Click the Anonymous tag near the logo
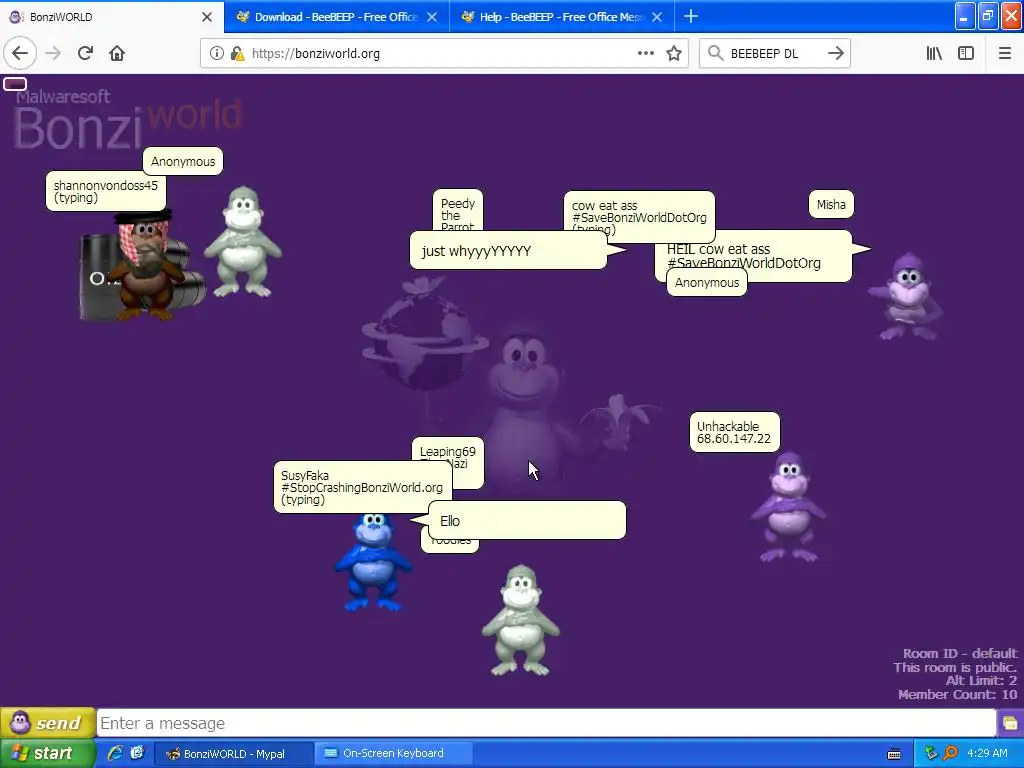This screenshot has width=1024, height=768. pyautogui.click(x=183, y=161)
